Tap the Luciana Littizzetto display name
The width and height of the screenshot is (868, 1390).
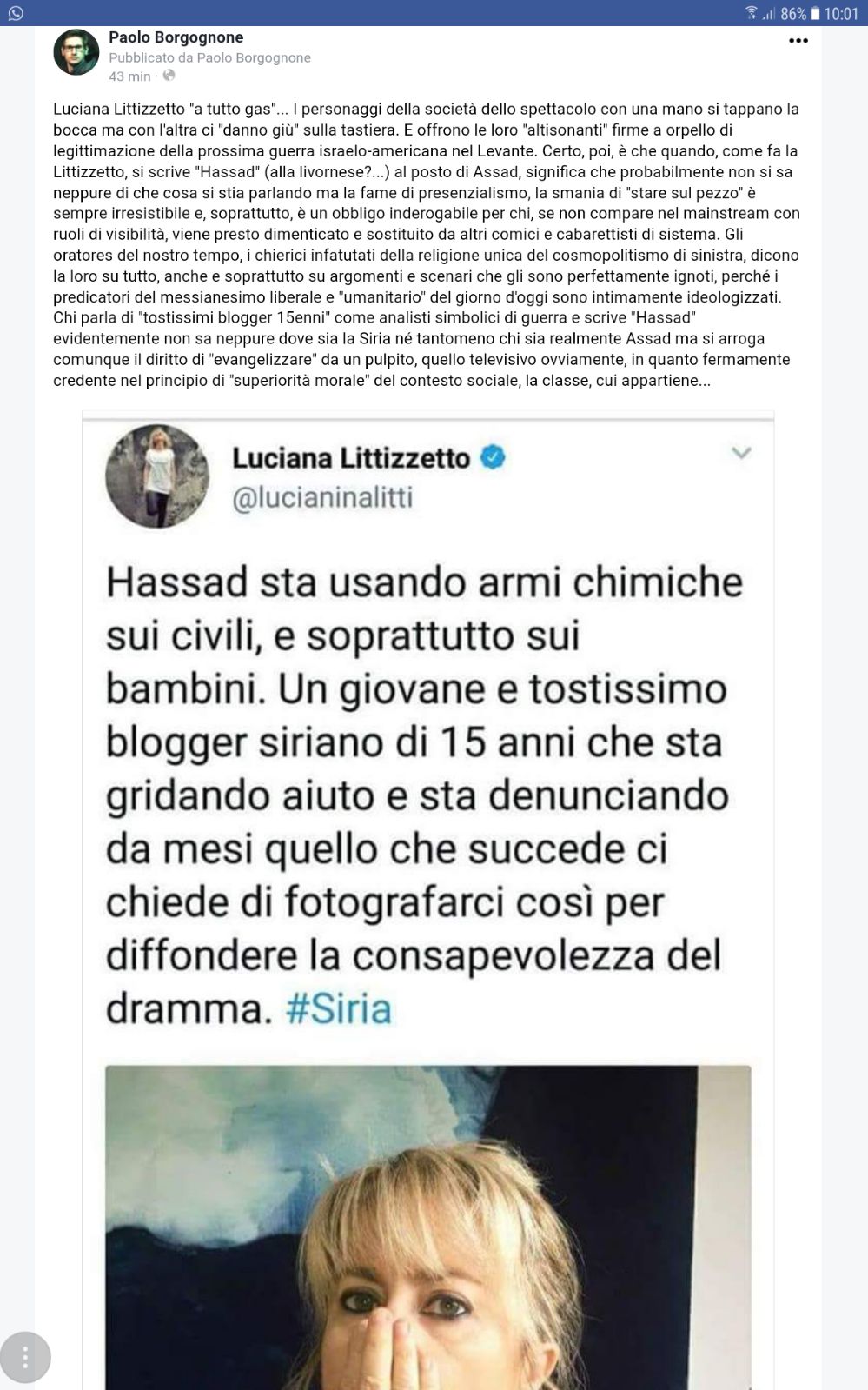351,457
